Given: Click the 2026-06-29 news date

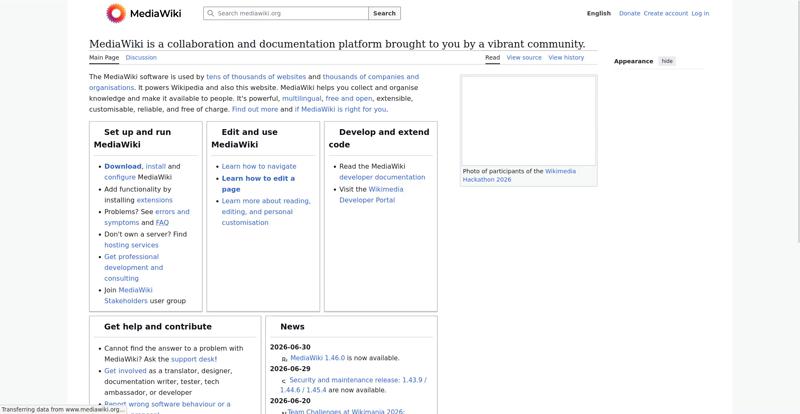Looking at the screenshot, I should click(x=290, y=369).
